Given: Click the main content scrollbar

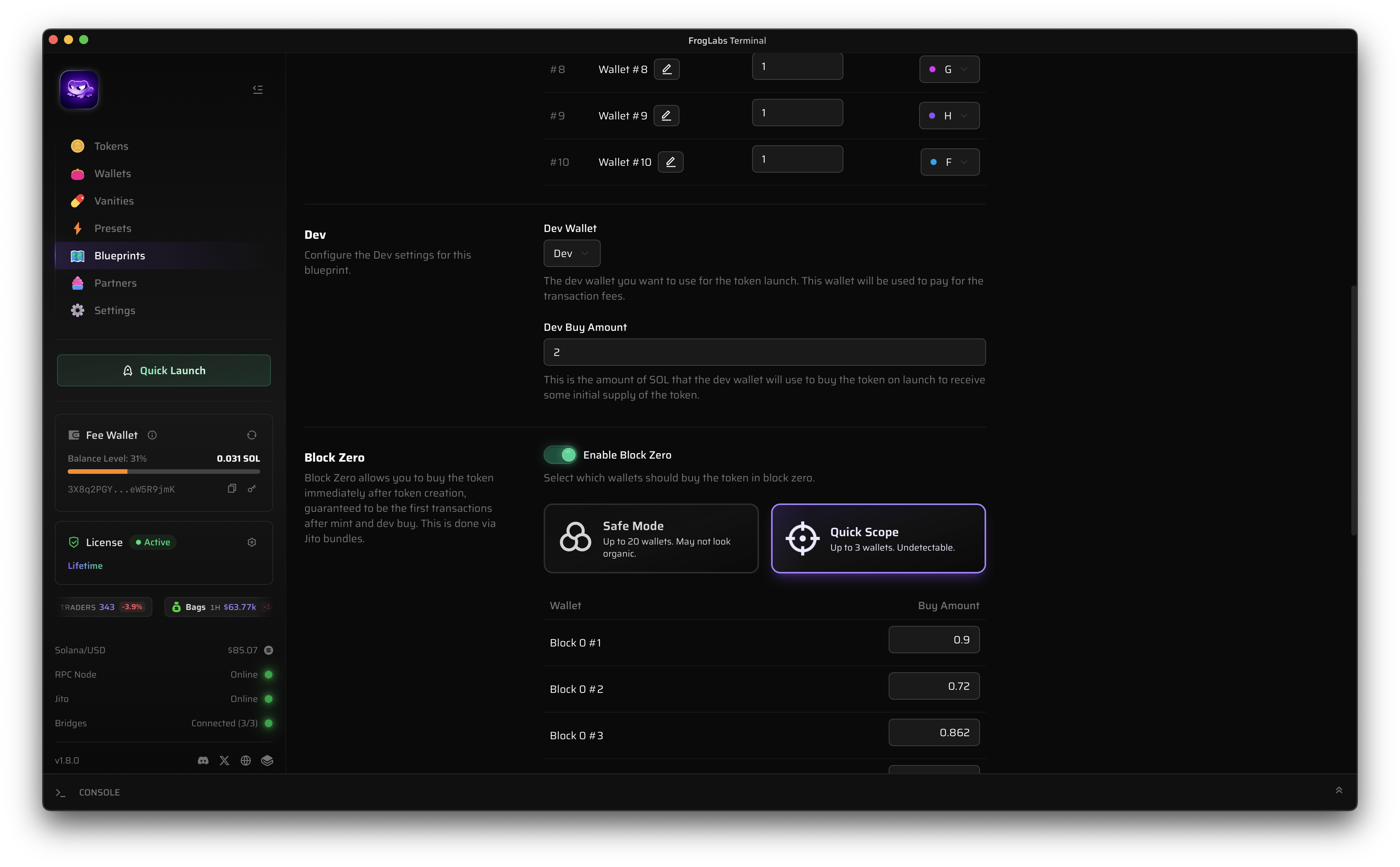Looking at the screenshot, I should pyautogui.click(x=1354, y=410).
